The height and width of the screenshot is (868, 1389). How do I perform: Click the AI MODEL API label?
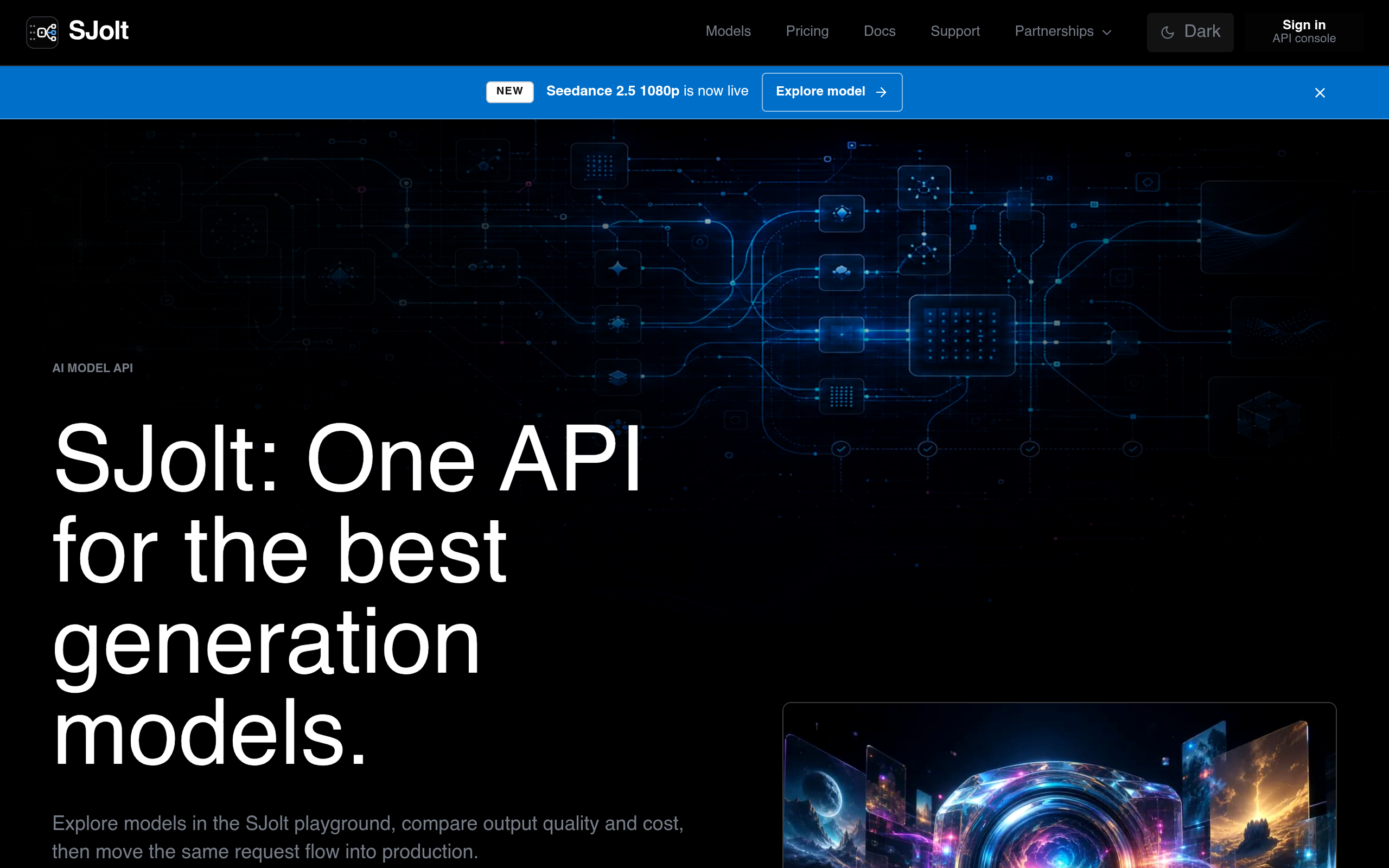pyautogui.click(x=92, y=368)
